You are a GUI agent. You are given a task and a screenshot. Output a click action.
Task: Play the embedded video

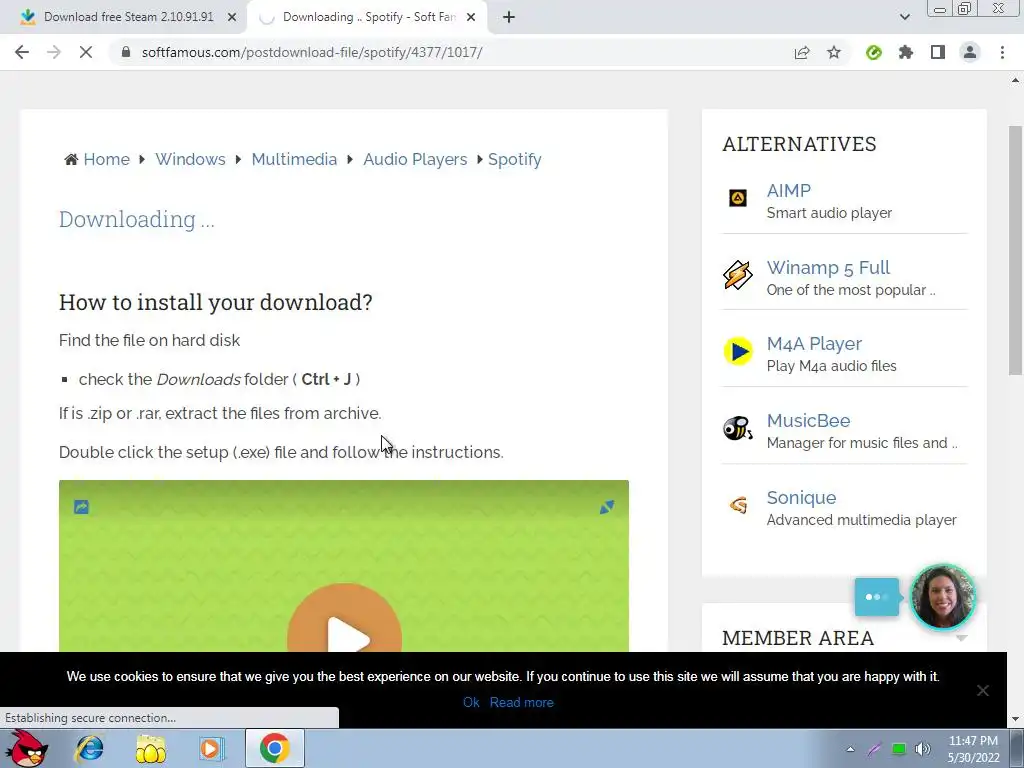coord(344,637)
